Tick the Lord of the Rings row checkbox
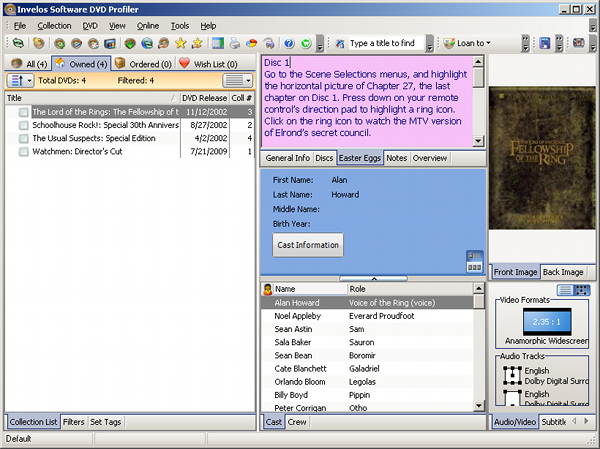Screen dimensions: 600x449 pos(24,112)
